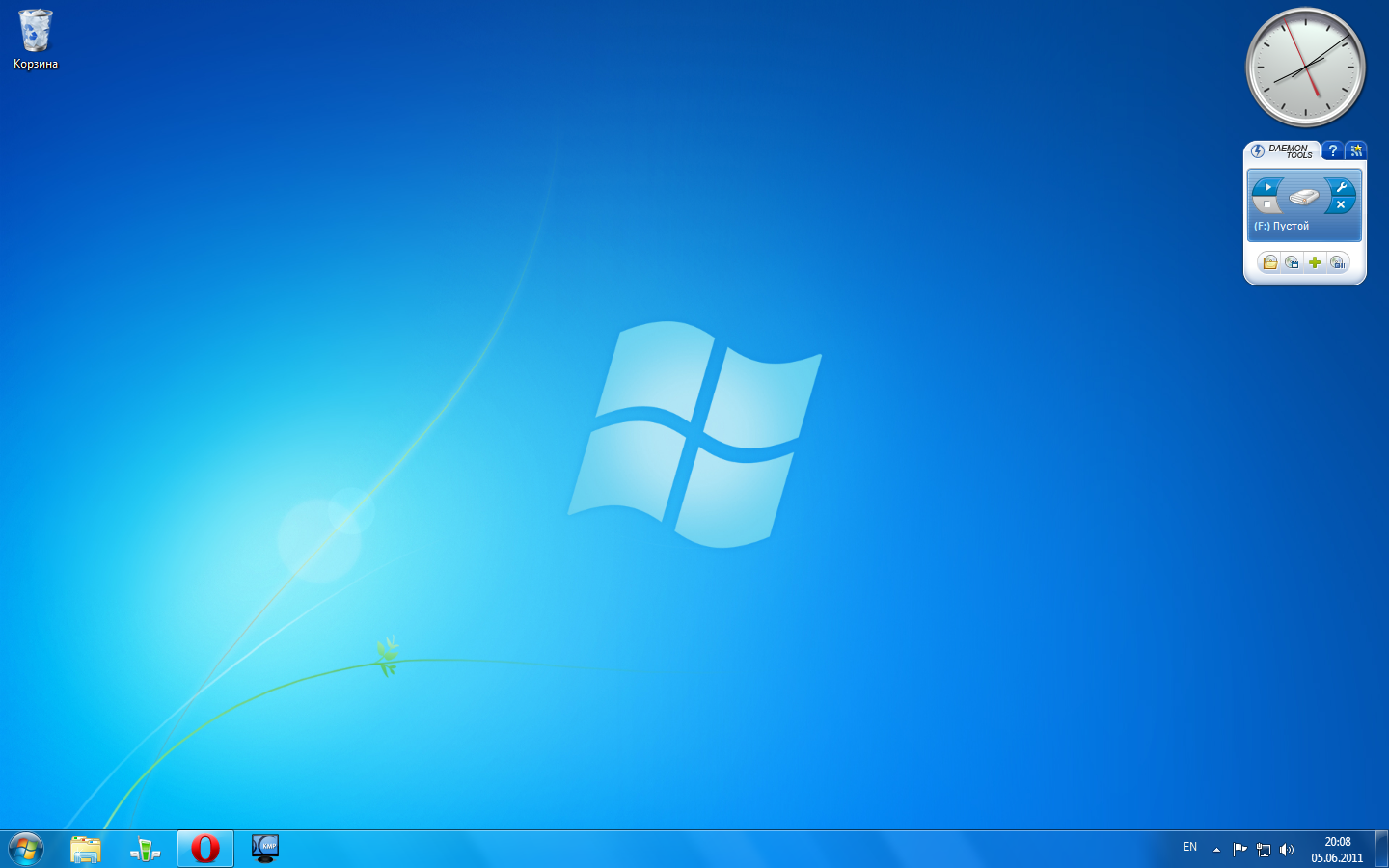Click the analog clock gadget
The width and height of the screenshot is (1389, 868).
1305,68
